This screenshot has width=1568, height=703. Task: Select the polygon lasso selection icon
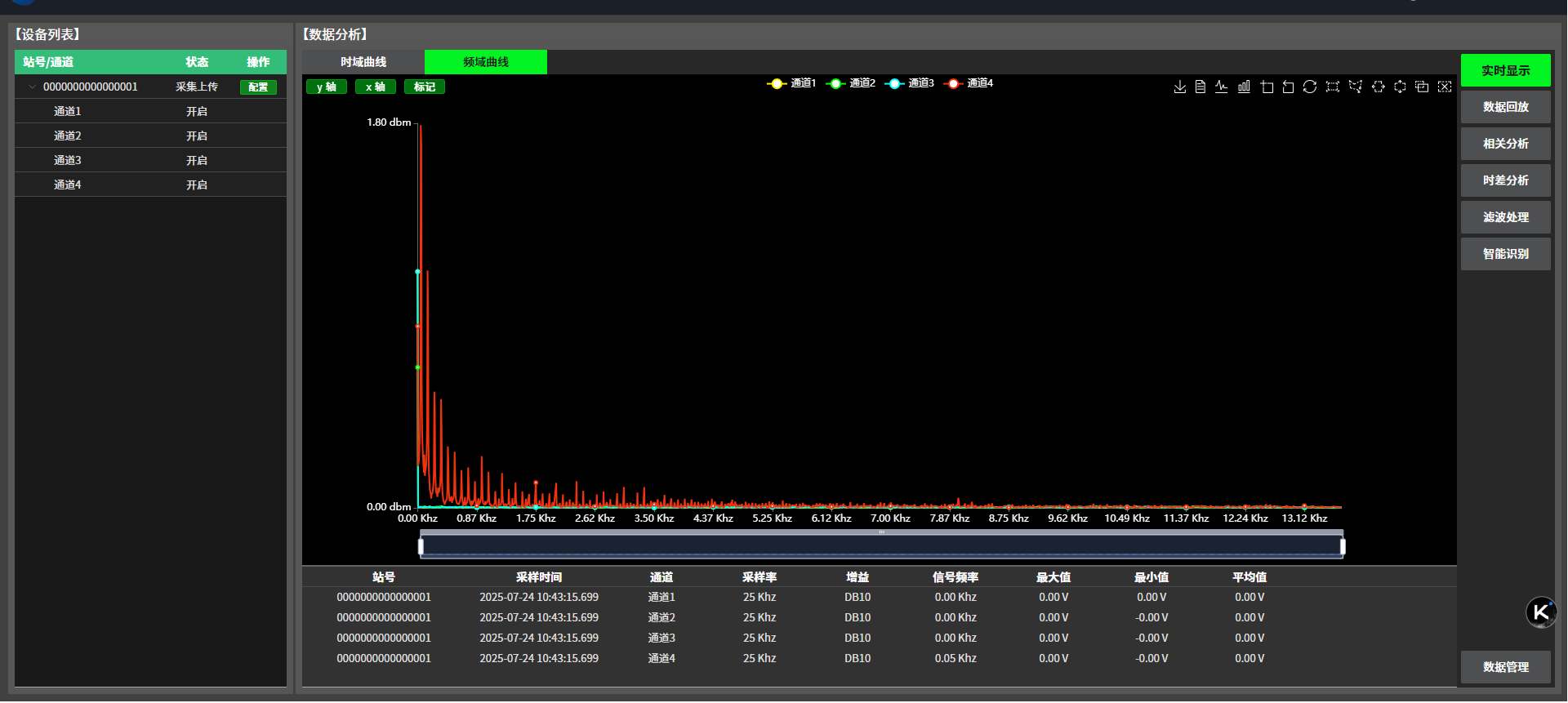pos(1356,87)
